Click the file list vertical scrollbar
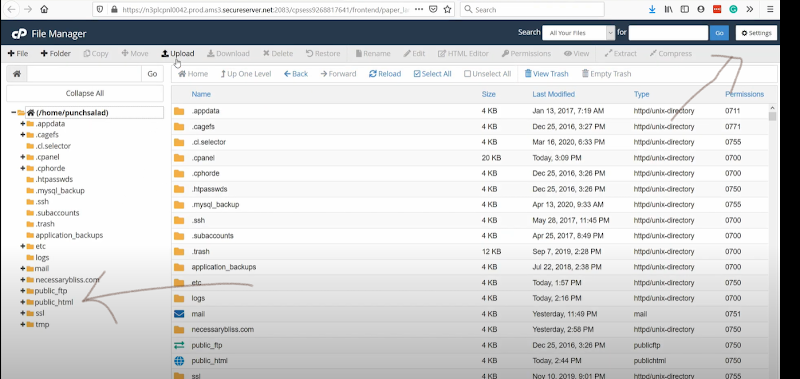 772,116
